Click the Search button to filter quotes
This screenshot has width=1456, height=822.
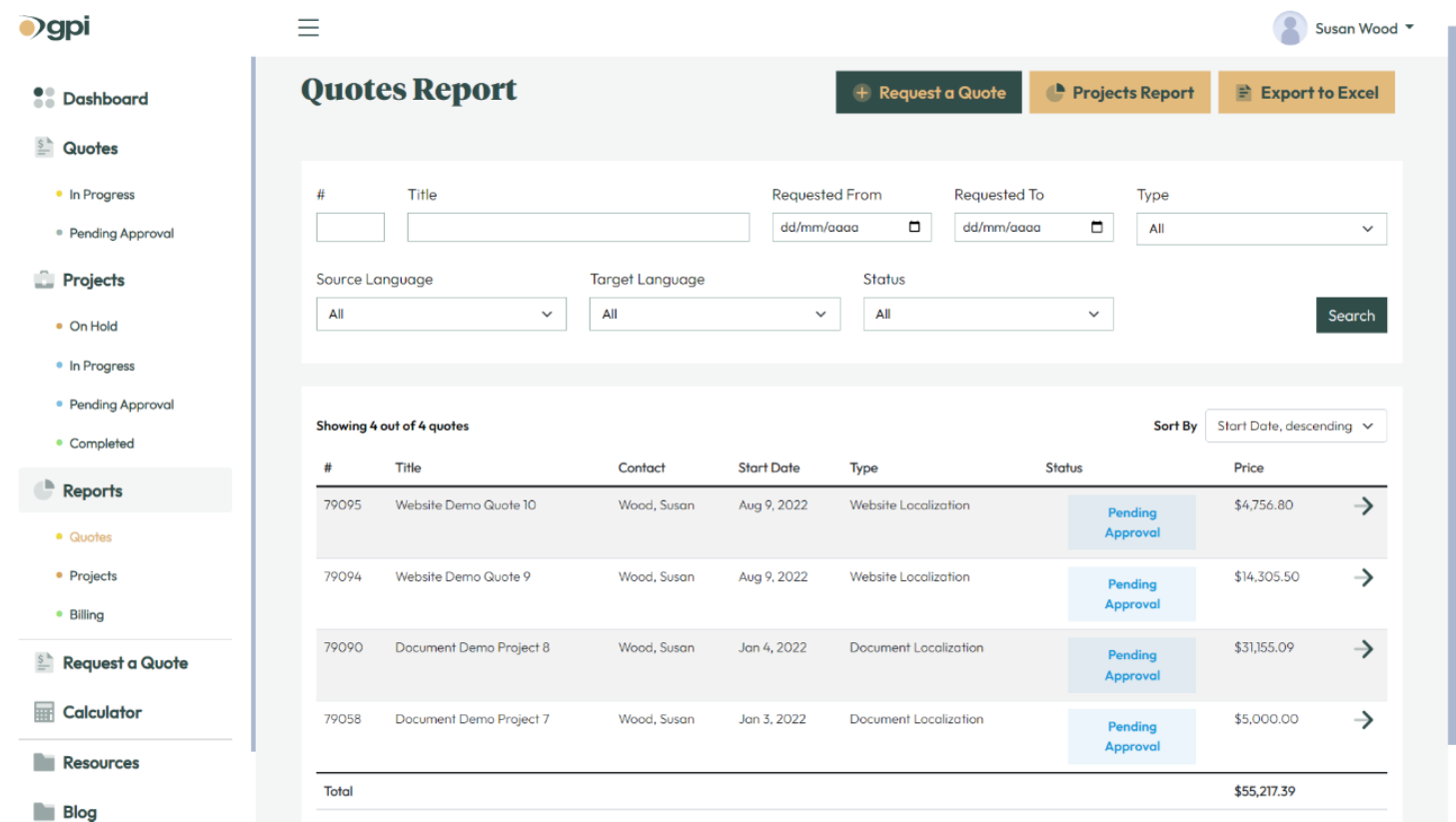(x=1351, y=315)
